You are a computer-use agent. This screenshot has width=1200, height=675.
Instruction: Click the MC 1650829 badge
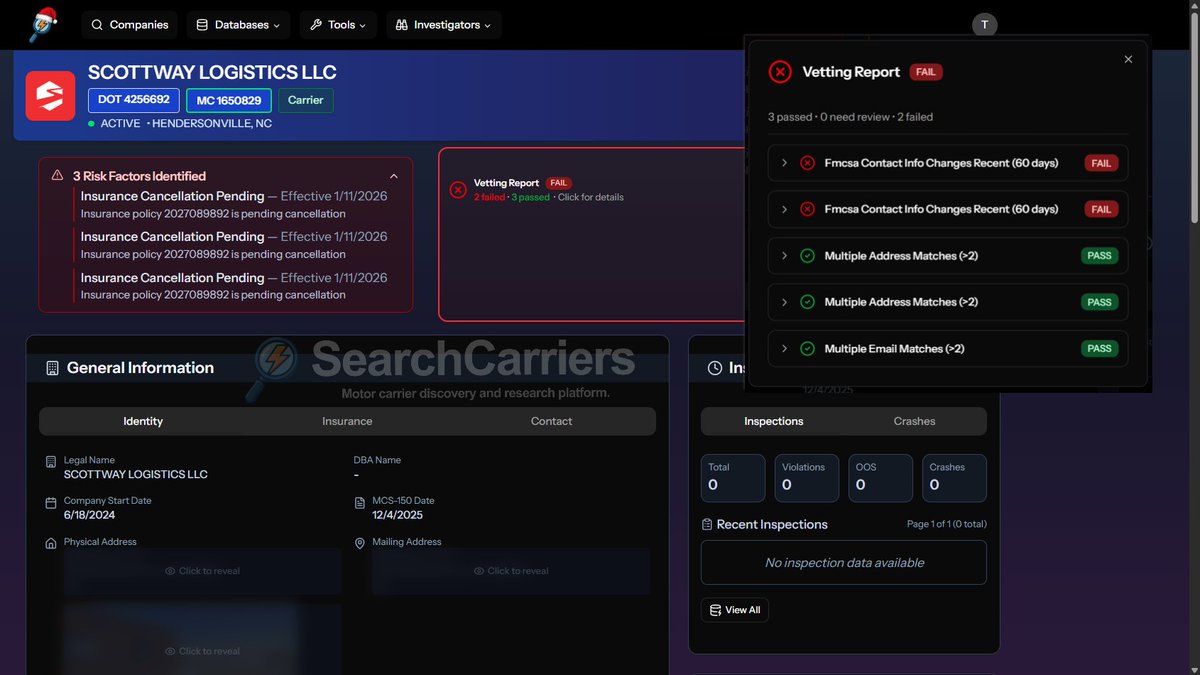[x=229, y=100]
